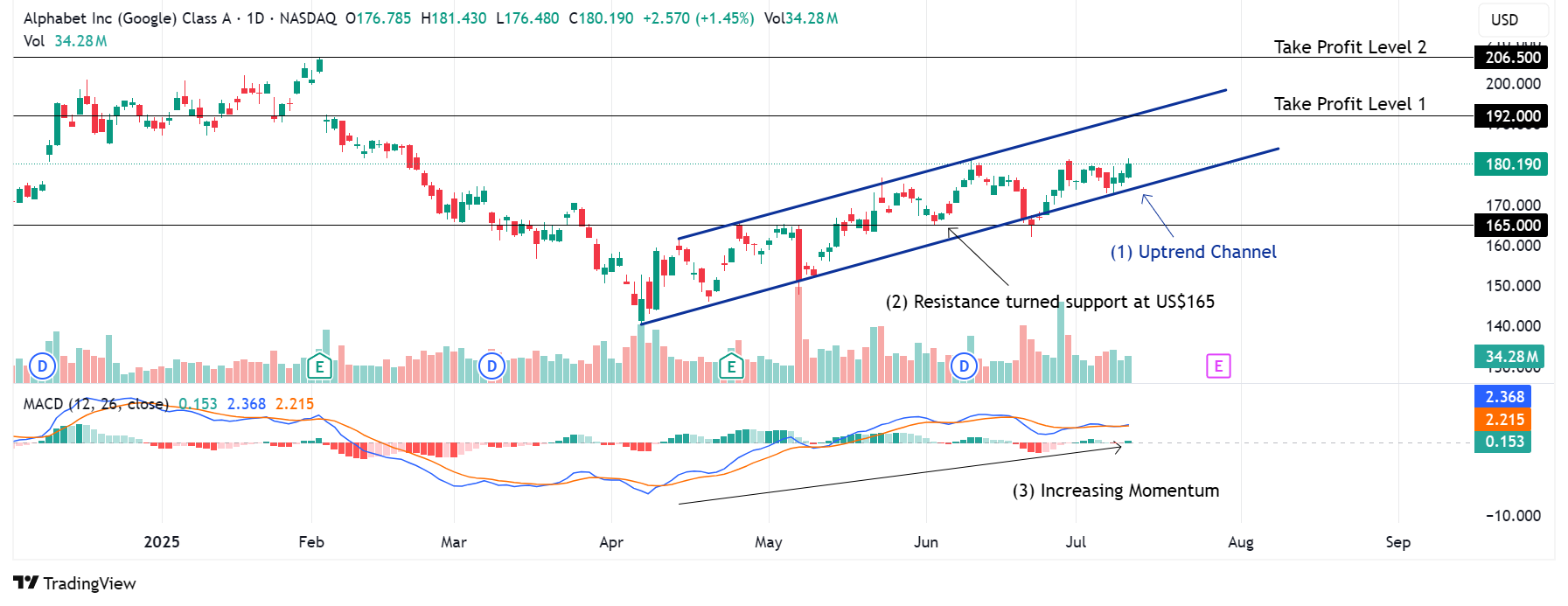Open the February earnings marker
This screenshot has height=606, width=1568.
point(319,366)
